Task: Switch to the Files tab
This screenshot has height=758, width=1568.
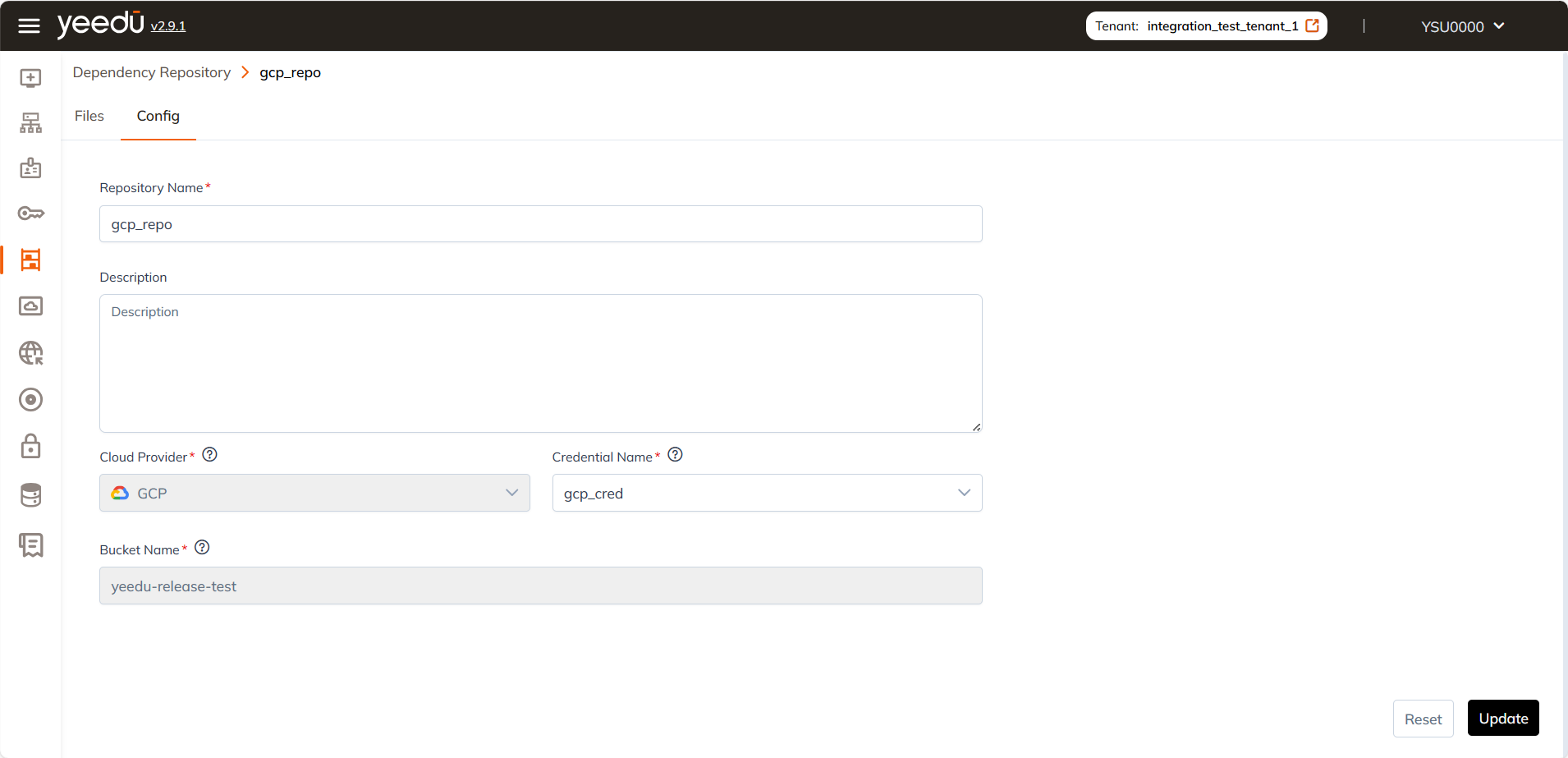Action: 89,116
